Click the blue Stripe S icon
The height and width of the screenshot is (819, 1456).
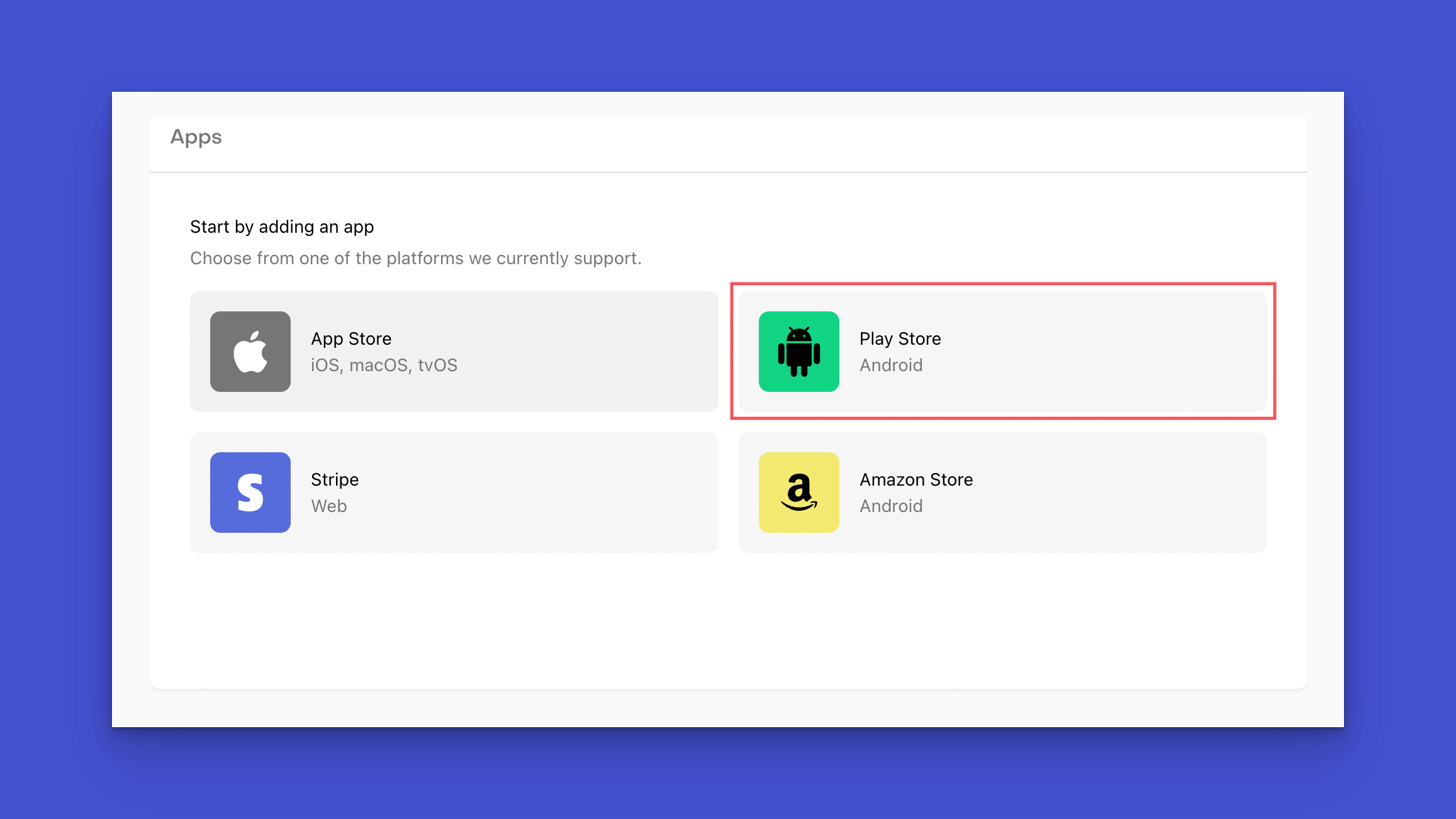[x=250, y=493]
